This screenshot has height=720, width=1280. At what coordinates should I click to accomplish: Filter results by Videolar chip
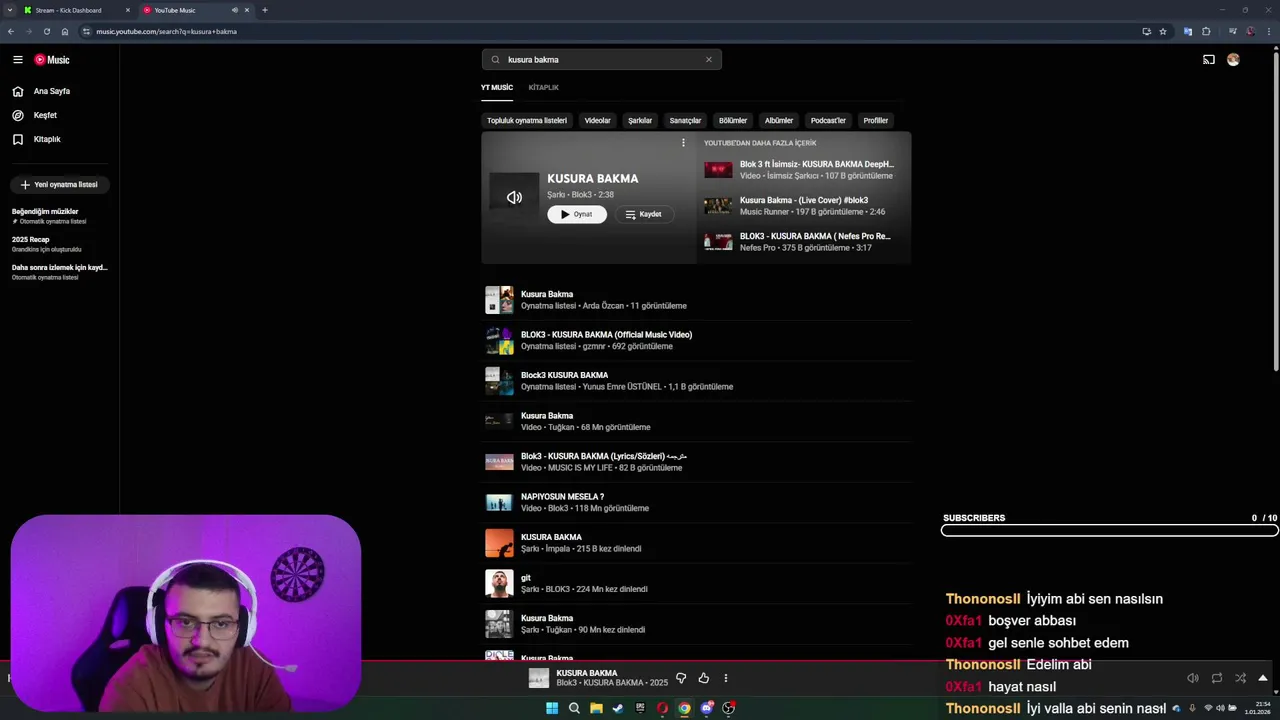pos(597,120)
